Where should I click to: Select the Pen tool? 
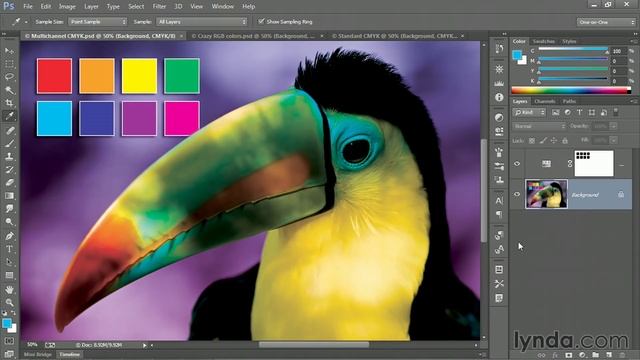tap(9, 236)
